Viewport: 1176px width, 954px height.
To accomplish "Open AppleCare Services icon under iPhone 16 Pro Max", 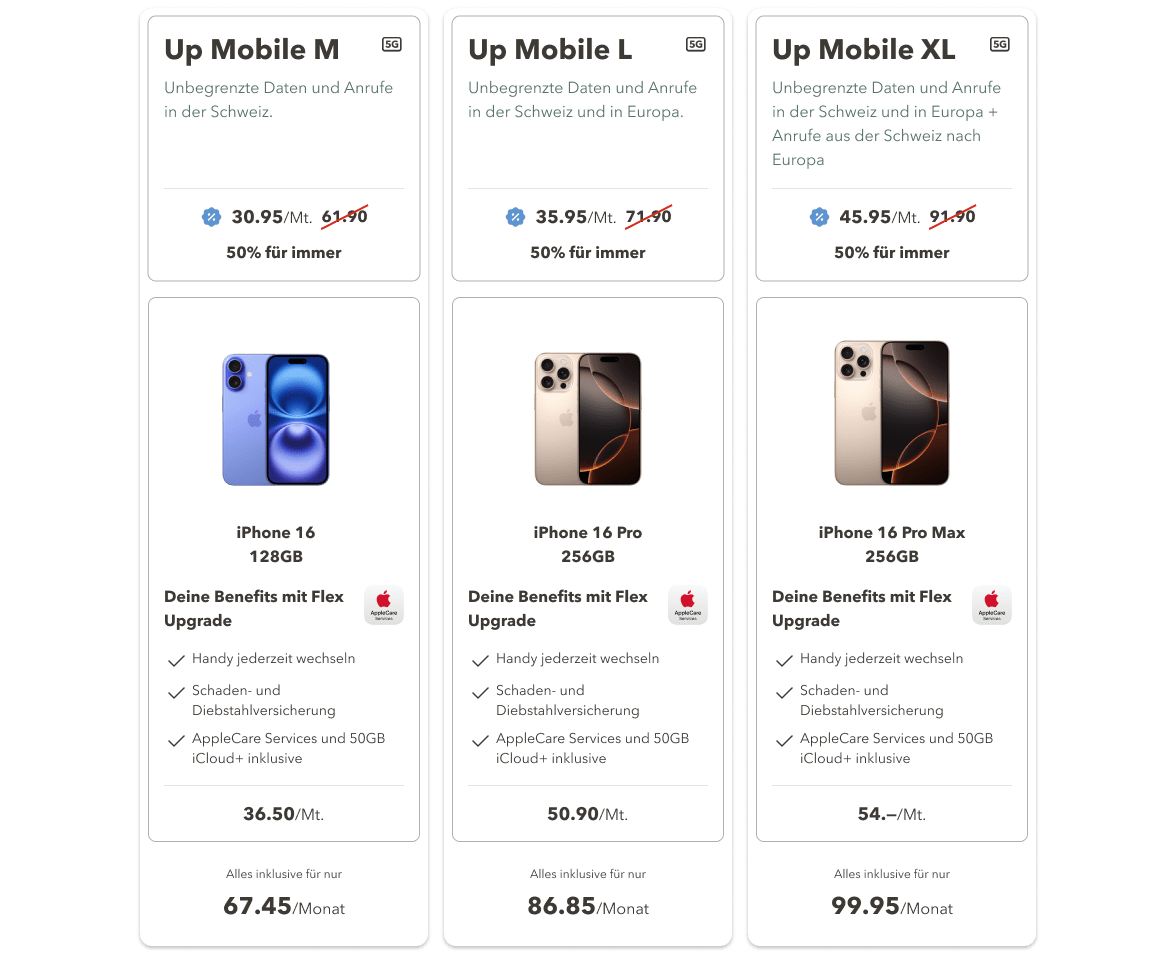I will pyautogui.click(x=992, y=605).
